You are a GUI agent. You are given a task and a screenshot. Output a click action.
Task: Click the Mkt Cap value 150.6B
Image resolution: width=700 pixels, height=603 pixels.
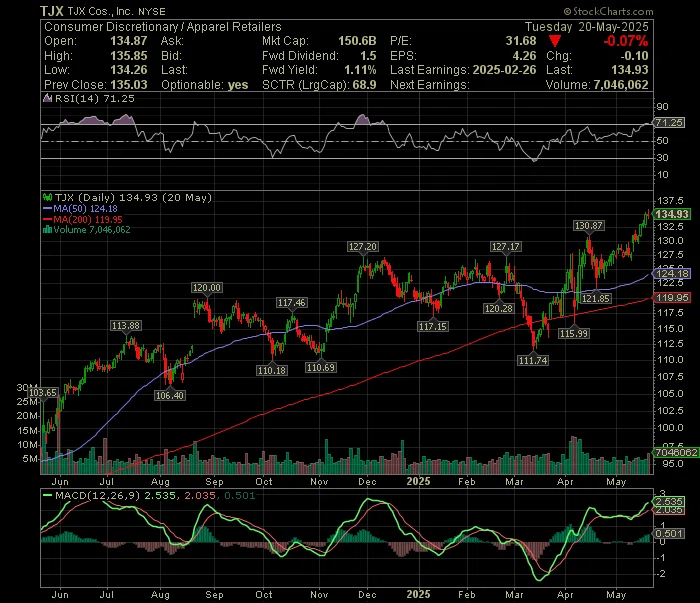click(357, 41)
